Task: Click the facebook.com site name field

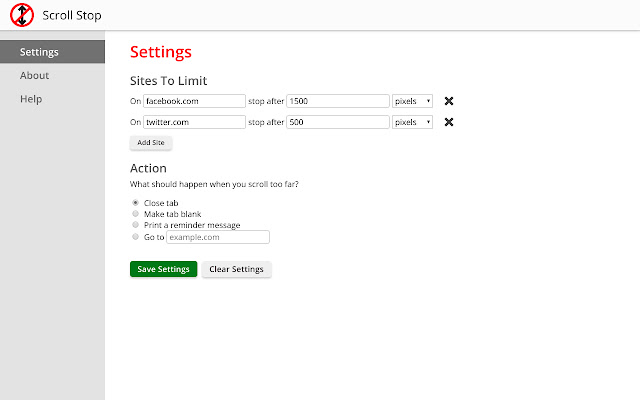Action: pyautogui.click(x=194, y=100)
